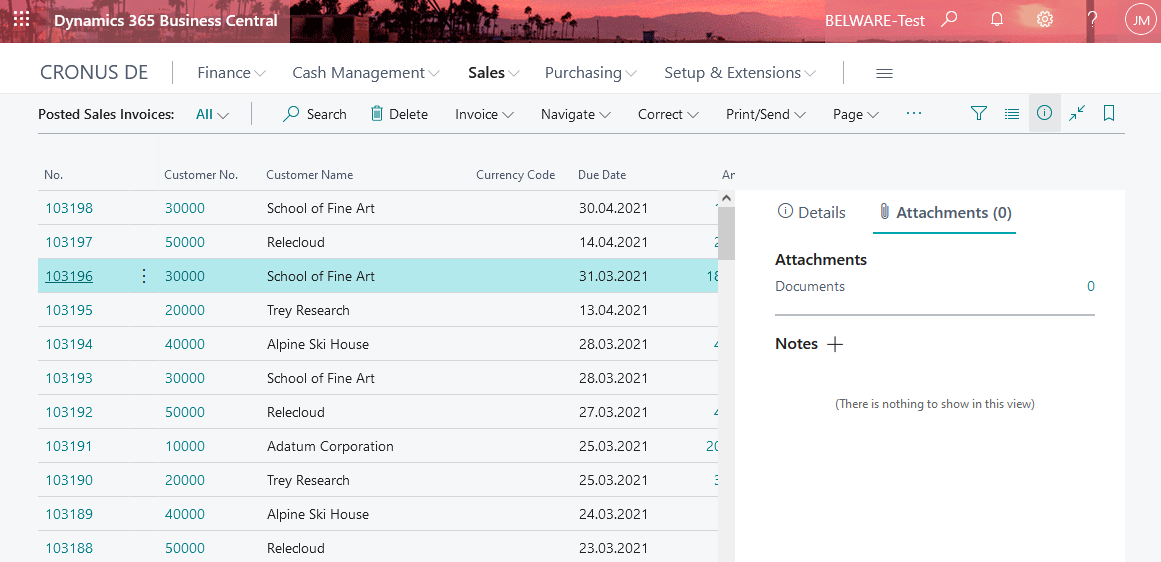Screen dimensions: 1161x562
Task: Switch list layout view icon
Action: [x=1011, y=113]
